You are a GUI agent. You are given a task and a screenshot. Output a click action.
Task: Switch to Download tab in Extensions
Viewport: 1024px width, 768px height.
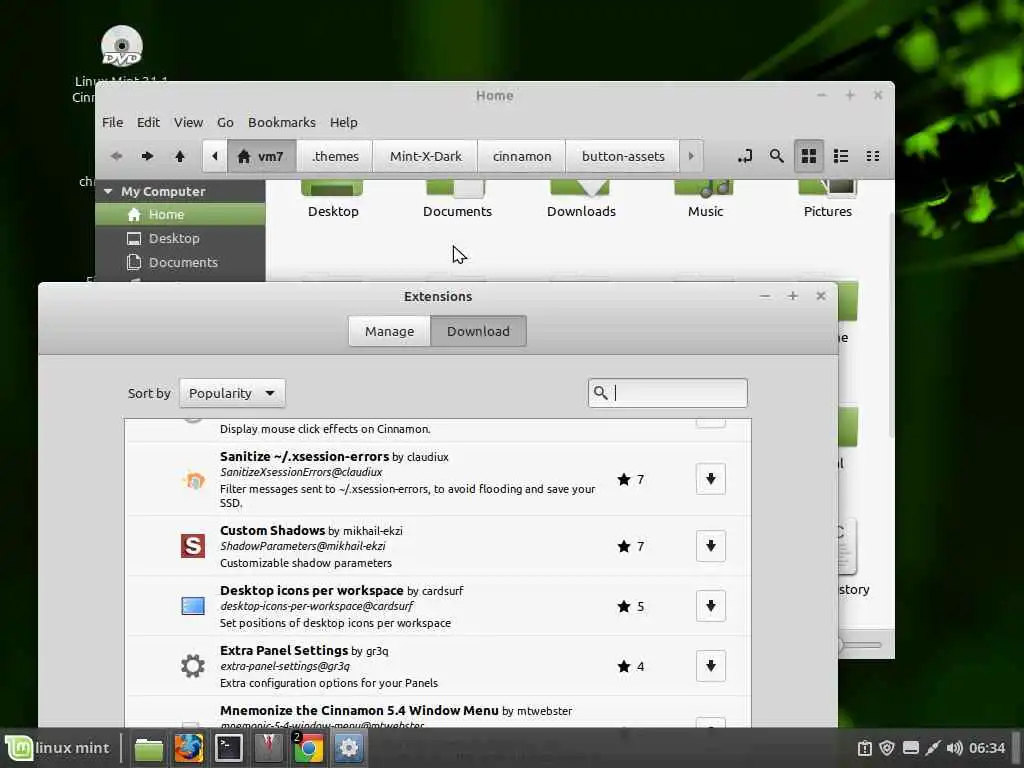[x=478, y=331]
